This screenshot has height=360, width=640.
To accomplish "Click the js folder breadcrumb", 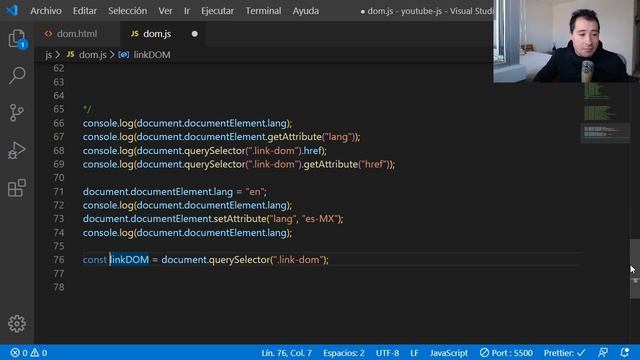I will click(x=49, y=55).
